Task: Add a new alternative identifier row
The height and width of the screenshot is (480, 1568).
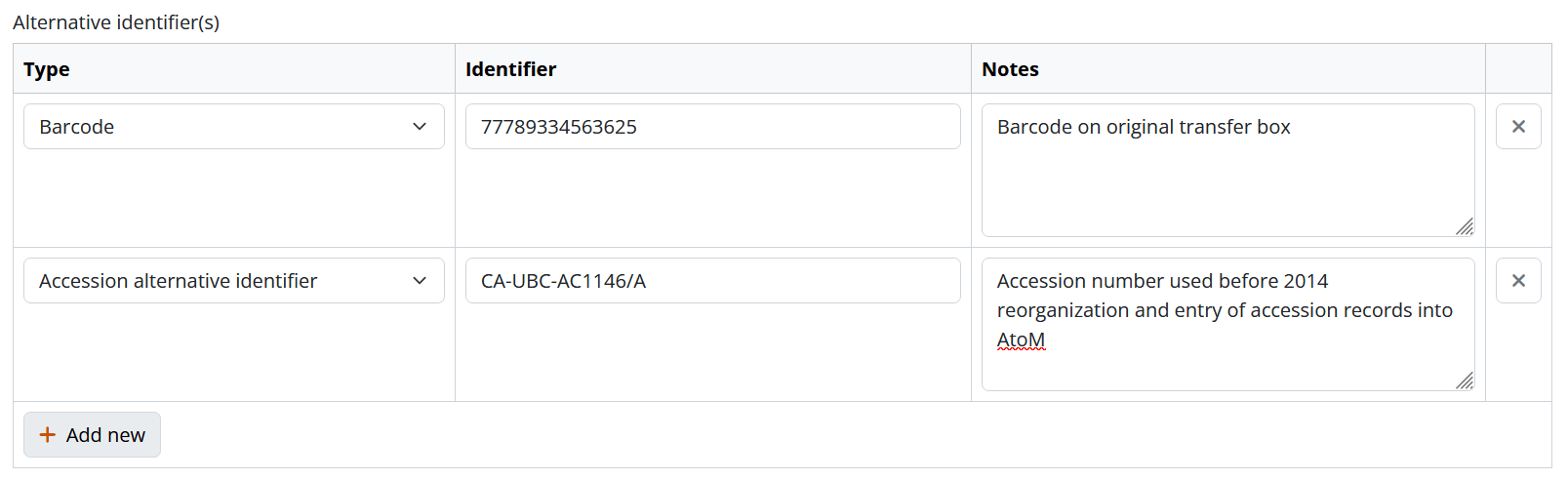Action: (x=93, y=435)
